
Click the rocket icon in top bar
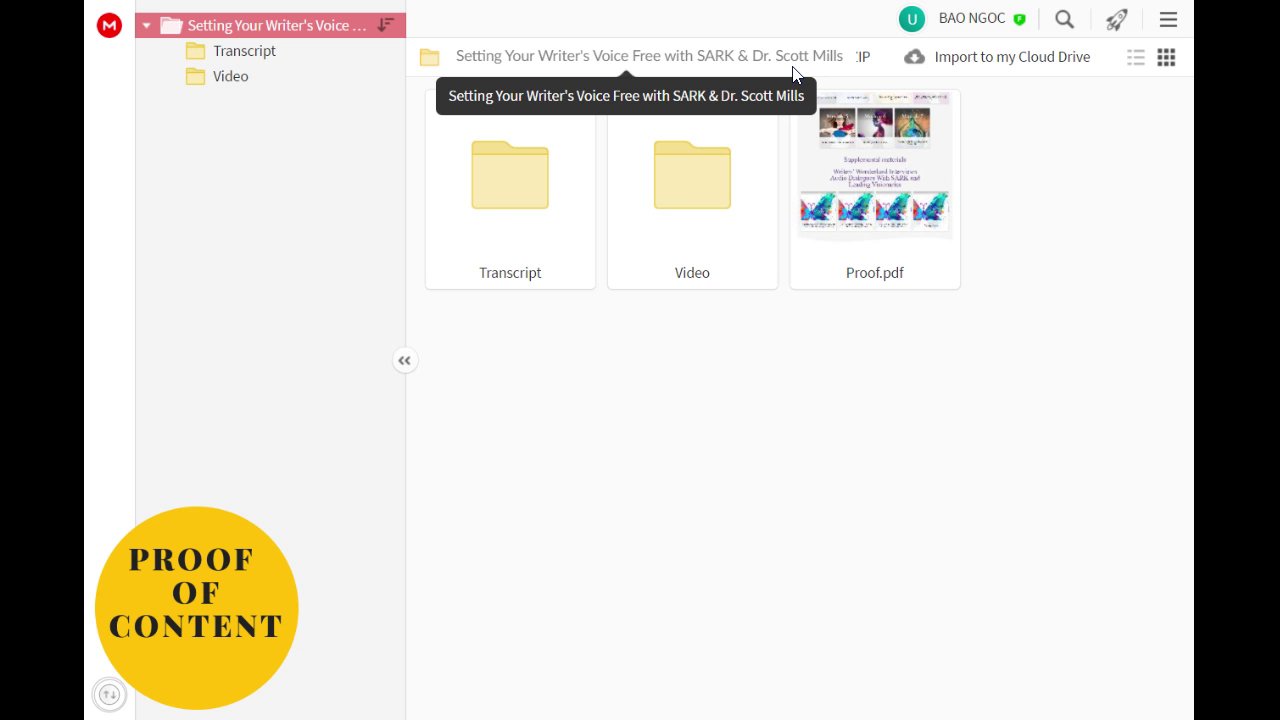(x=1117, y=19)
